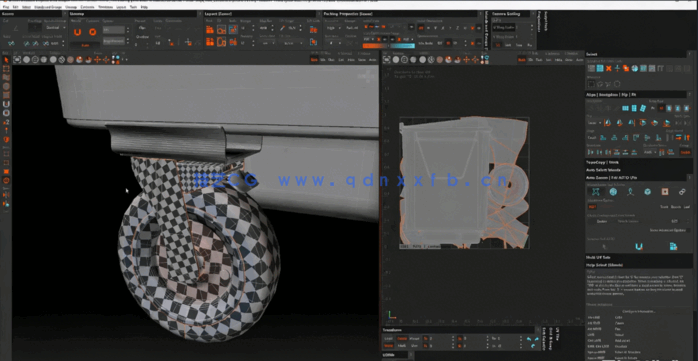Click the dashed rectangle selection icon in Select panel
Viewport: 698px width, 361px height.
[591, 84]
